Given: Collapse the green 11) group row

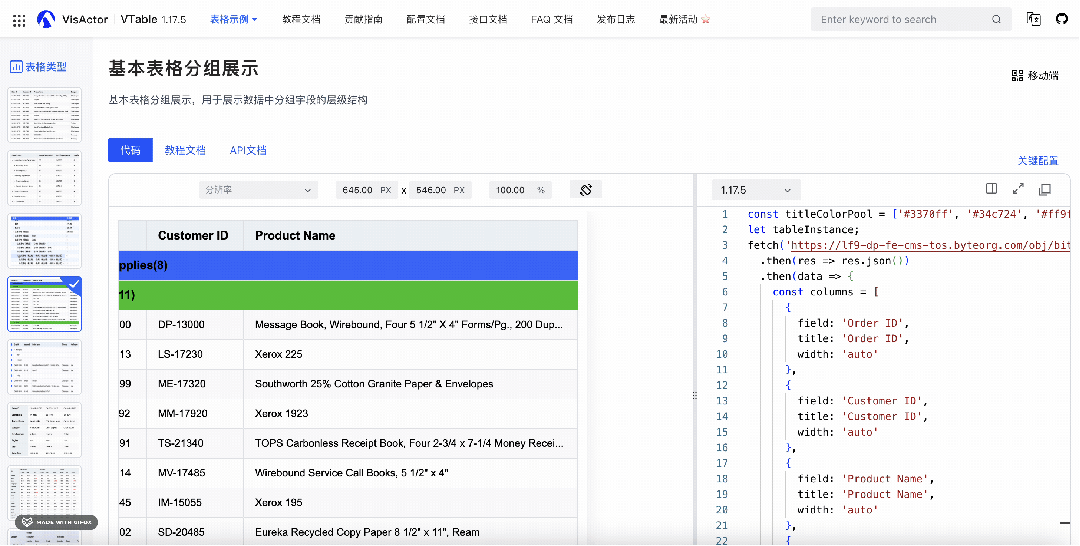Looking at the screenshot, I should tap(348, 295).
